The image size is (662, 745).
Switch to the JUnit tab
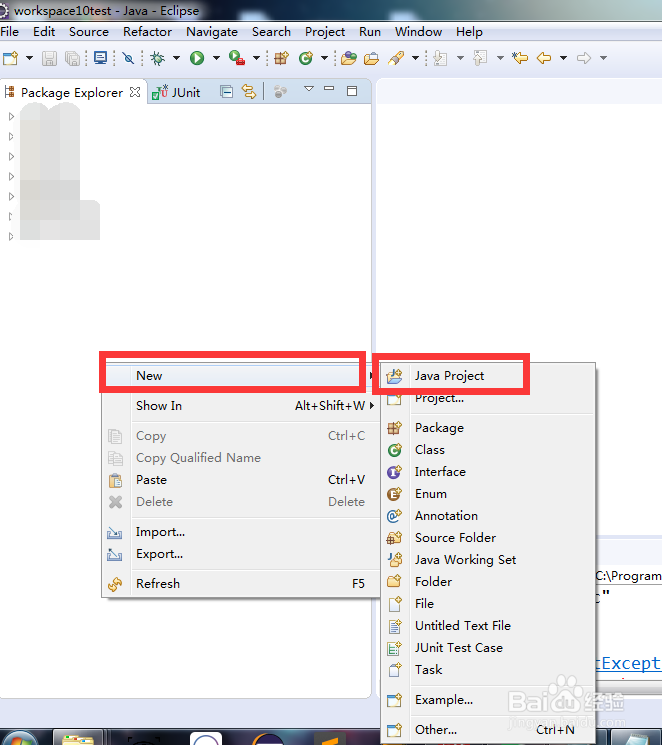pyautogui.click(x=176, y=92)
